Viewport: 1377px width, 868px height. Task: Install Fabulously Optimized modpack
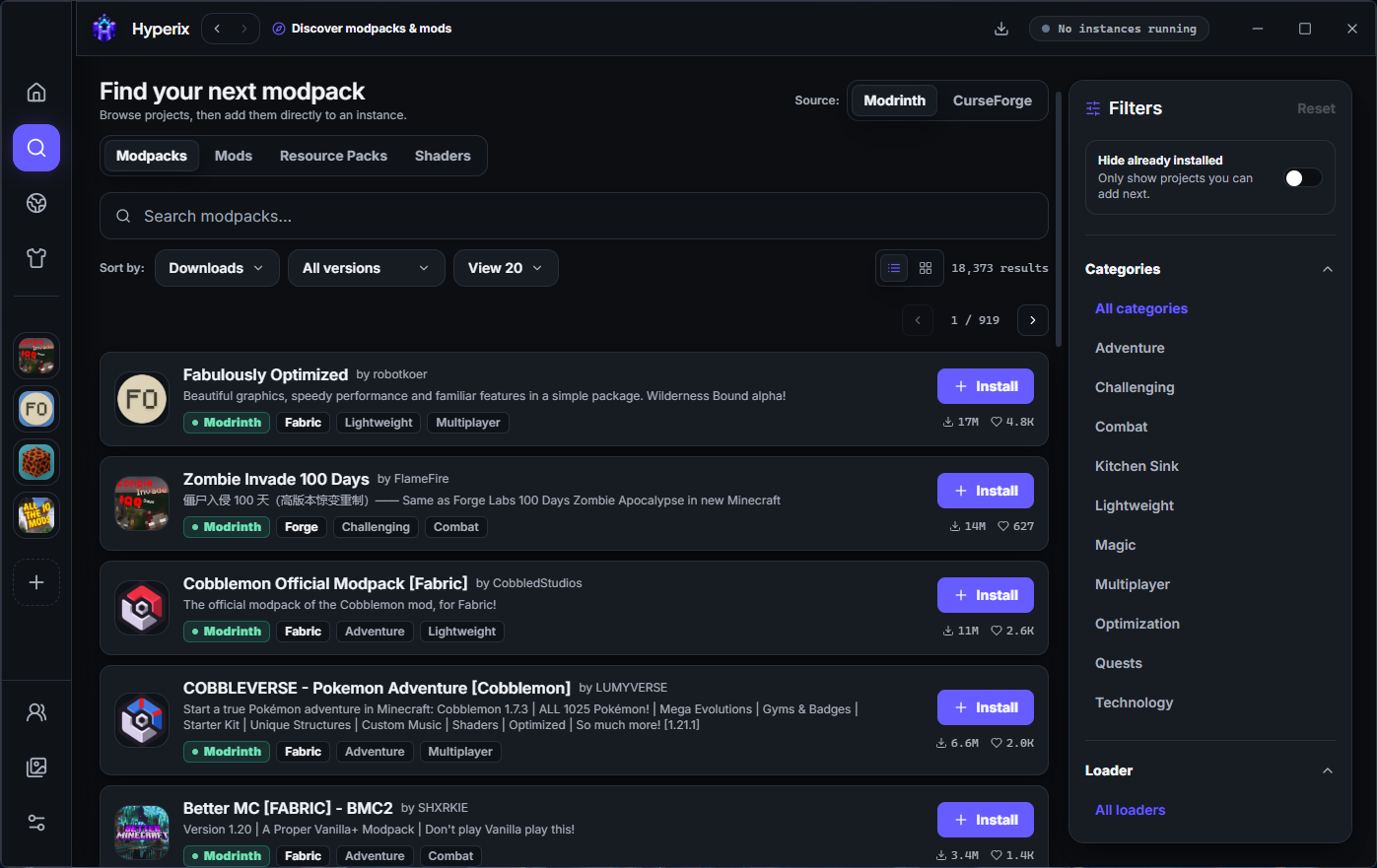pyautogui.click(x=985, y=386)
